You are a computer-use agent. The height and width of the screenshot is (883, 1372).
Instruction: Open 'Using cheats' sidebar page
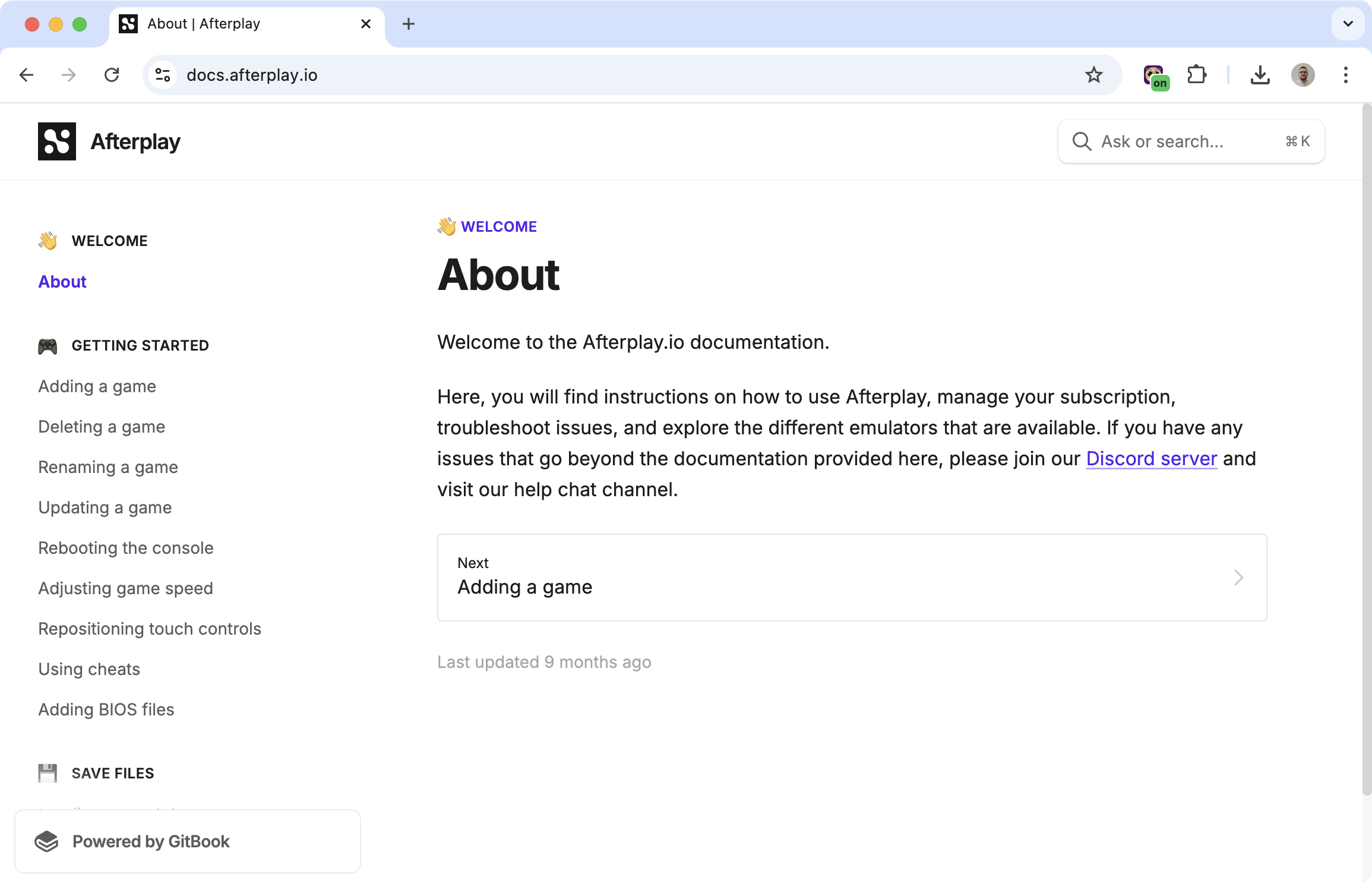89,669
